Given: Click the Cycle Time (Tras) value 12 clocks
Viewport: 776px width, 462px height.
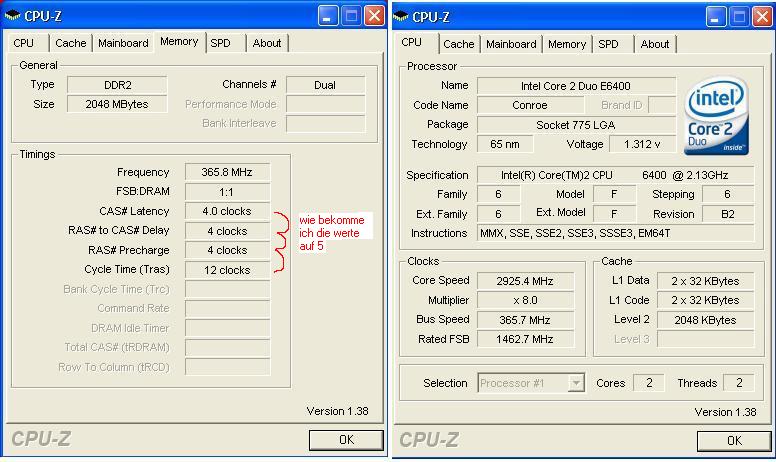Looking at the screenshot, I should (228, 270).
